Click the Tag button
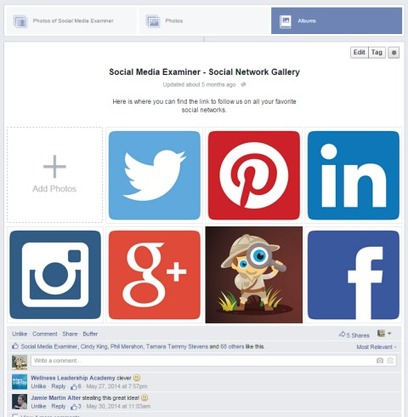The image size is (408, 417). point(377,52)
